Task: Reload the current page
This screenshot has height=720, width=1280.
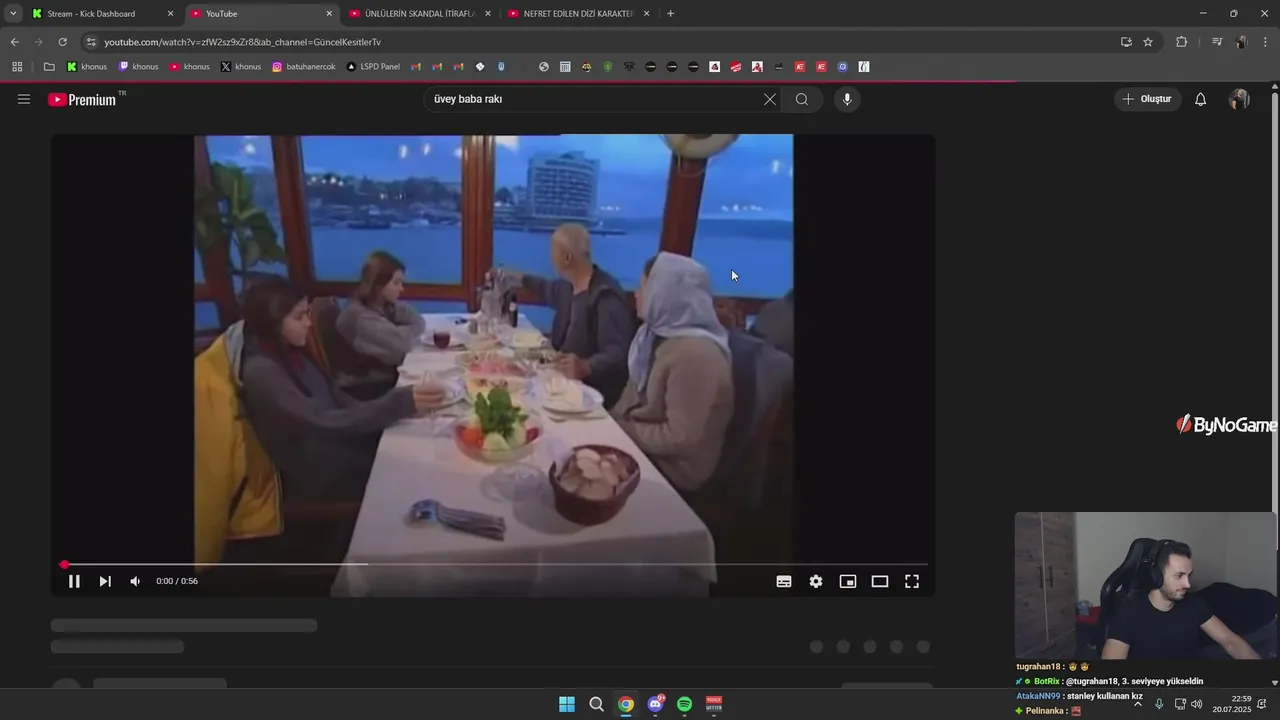Action: click(x=62, y=42)
